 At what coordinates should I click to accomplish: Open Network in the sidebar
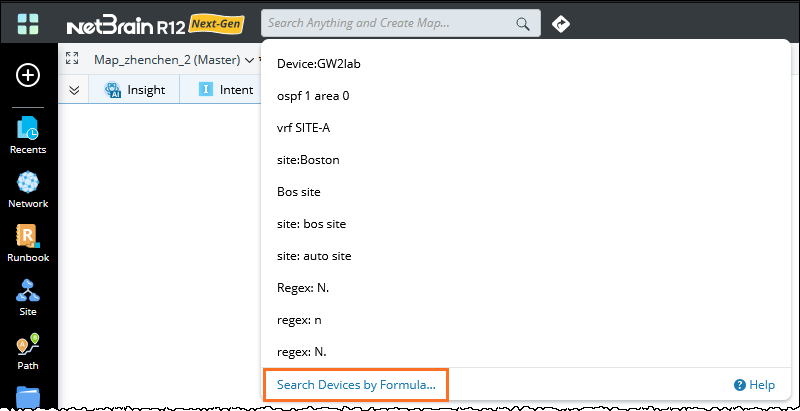click(28, 190)
